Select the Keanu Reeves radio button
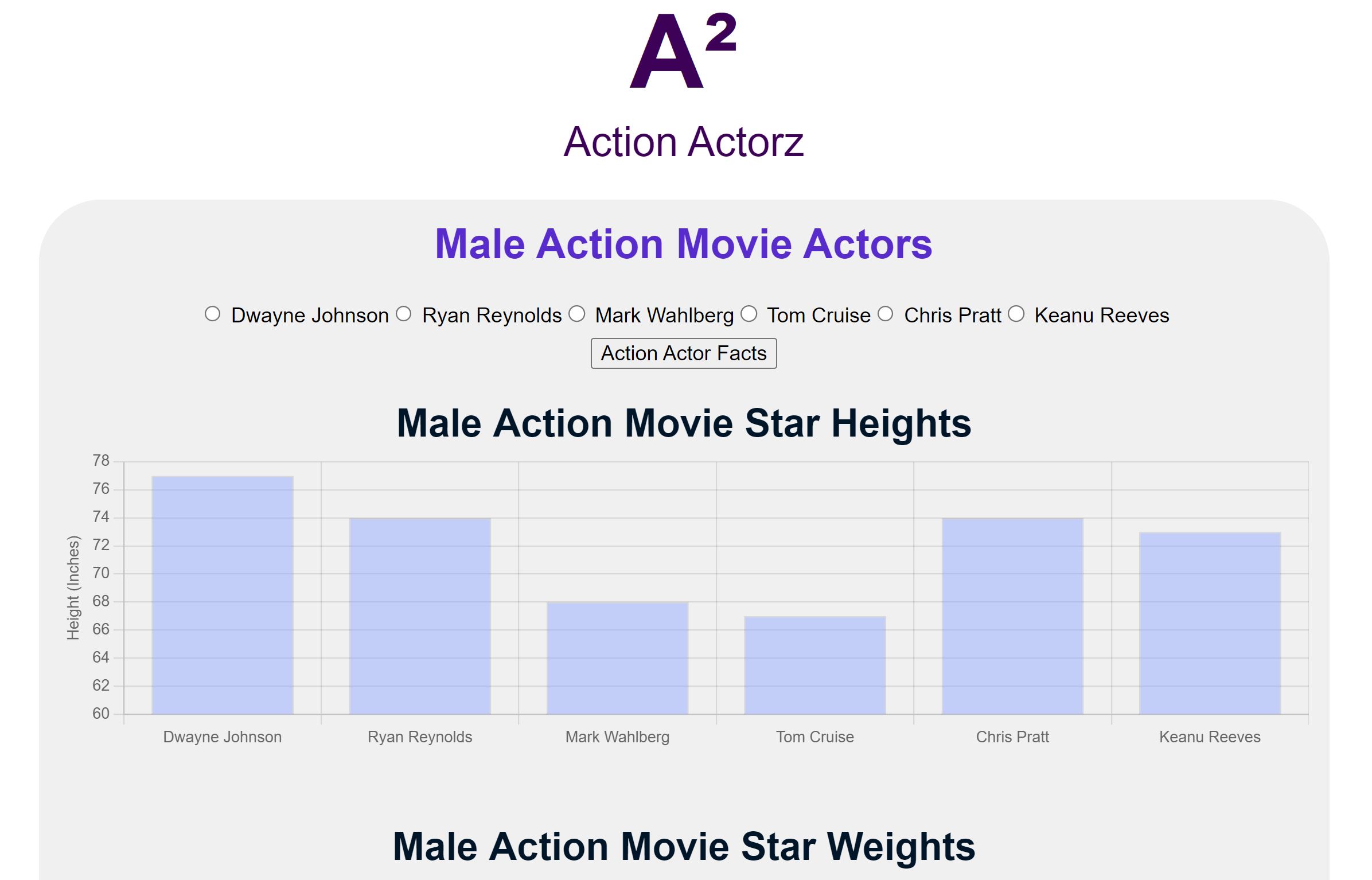This screenshot has height=880, width=1372. coord(1016,314)
